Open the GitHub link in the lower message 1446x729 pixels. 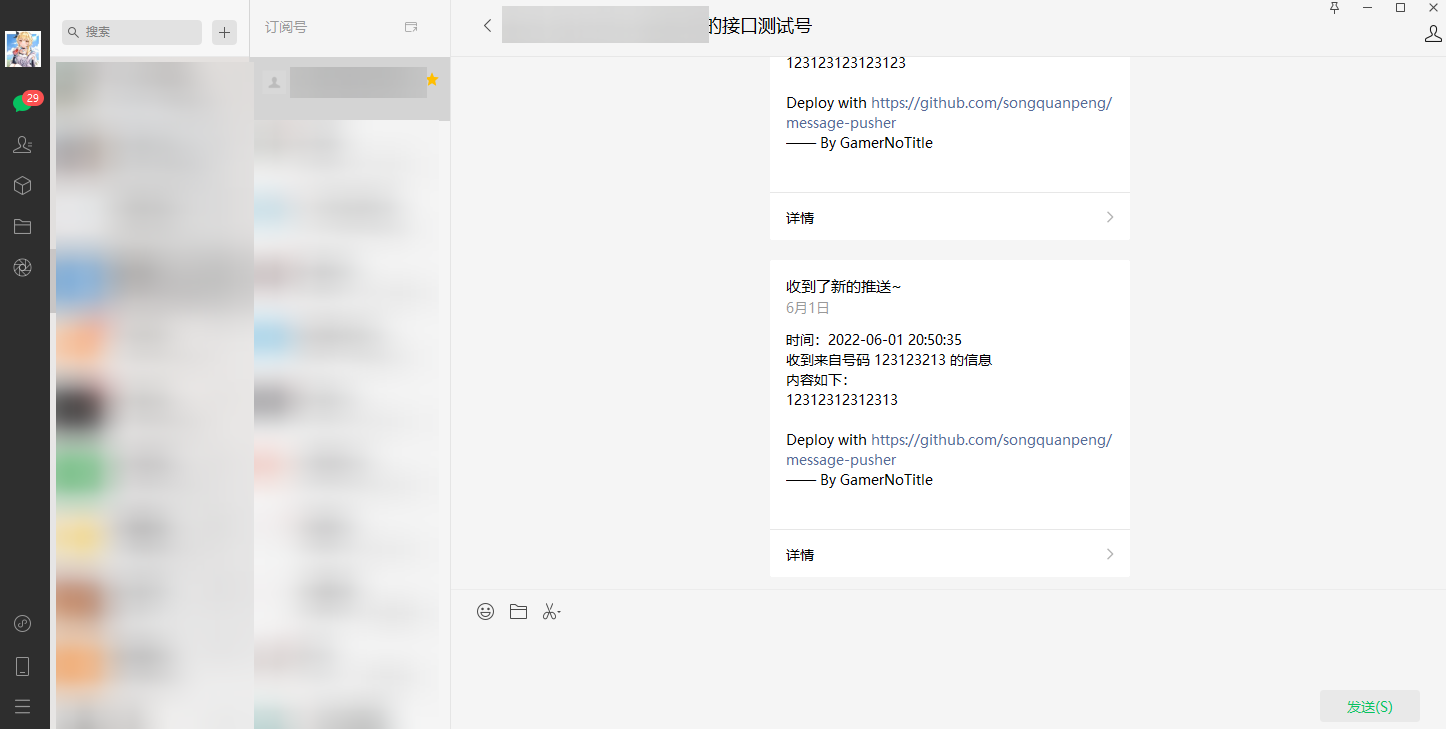(990, 440)
